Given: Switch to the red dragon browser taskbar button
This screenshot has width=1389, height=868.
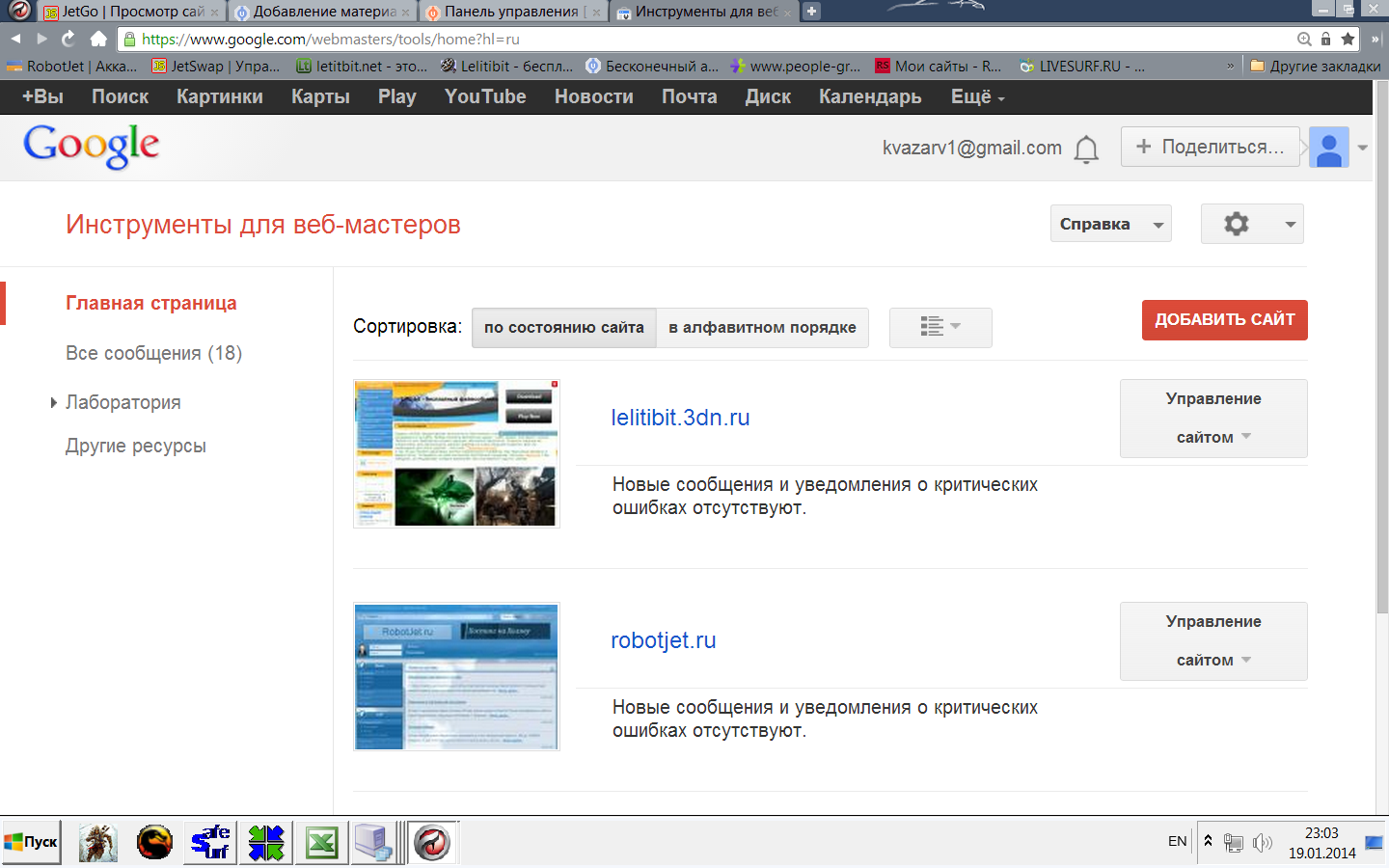Looking at the screenshot, I should click(x=432, y=842).
